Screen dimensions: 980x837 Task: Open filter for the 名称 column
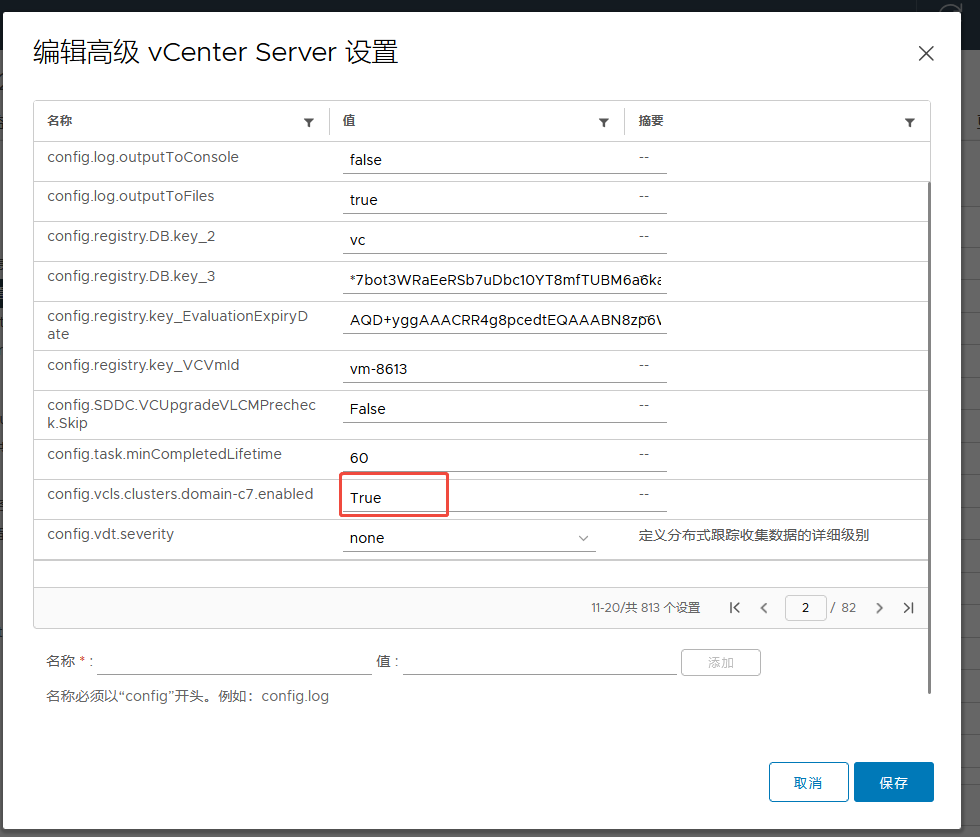click(309, 123)
